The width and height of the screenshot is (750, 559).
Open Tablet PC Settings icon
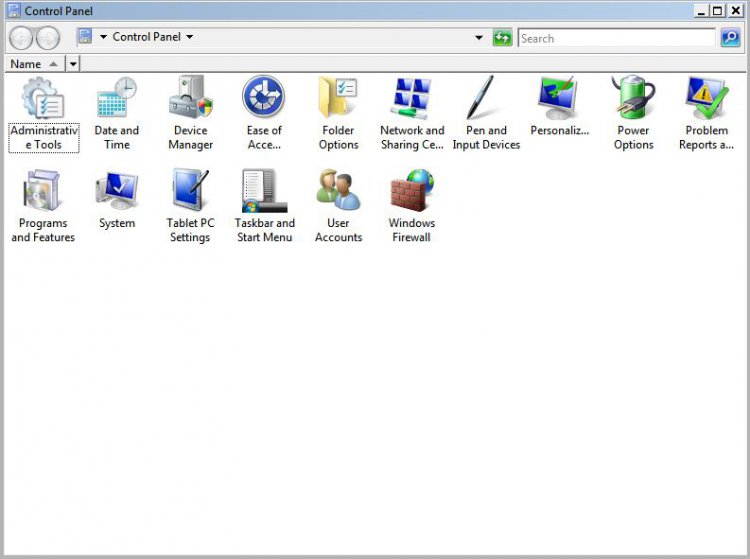coord(190,190)
